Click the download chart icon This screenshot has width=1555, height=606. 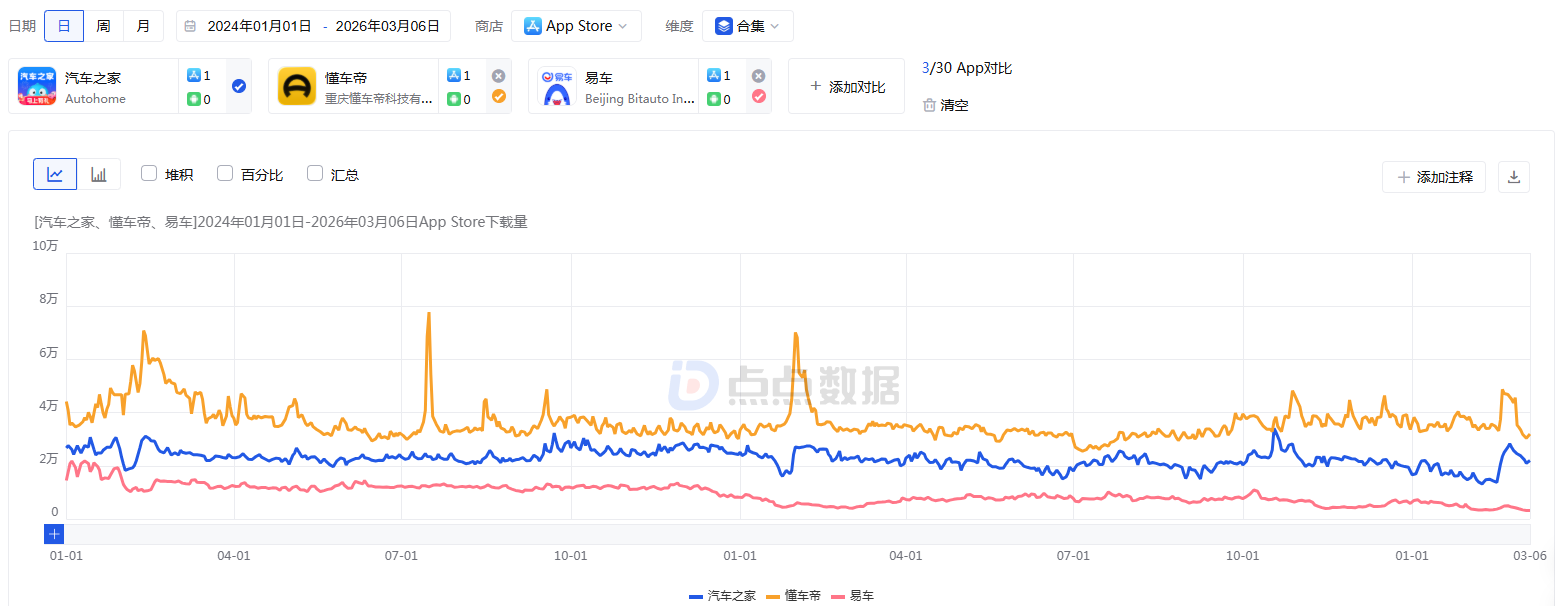(x=1513, y=177)
